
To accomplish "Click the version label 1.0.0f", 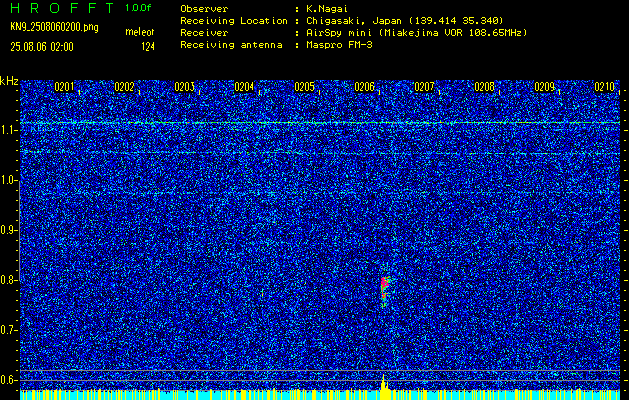I will pyautogui.click(x=138, y=8).
